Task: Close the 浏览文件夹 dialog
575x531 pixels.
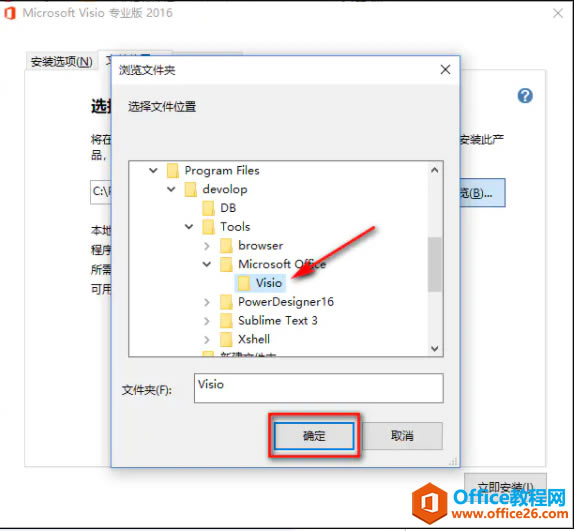Action: click(x=445, y=69)
